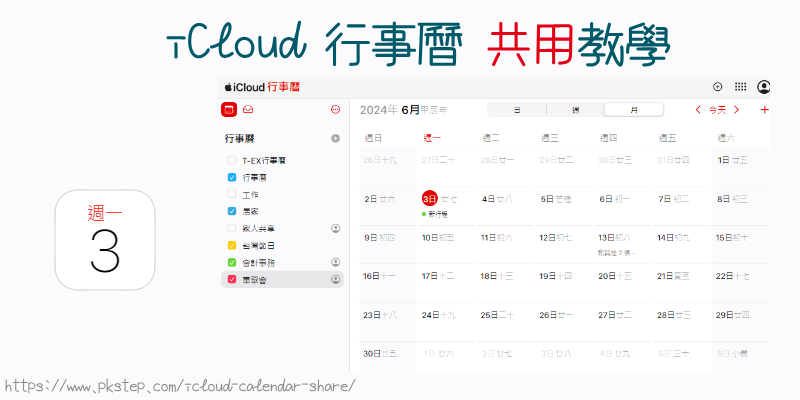
Task: Uncheck the yellow 台灣節日 checkbox
Action: click(232, 245)
